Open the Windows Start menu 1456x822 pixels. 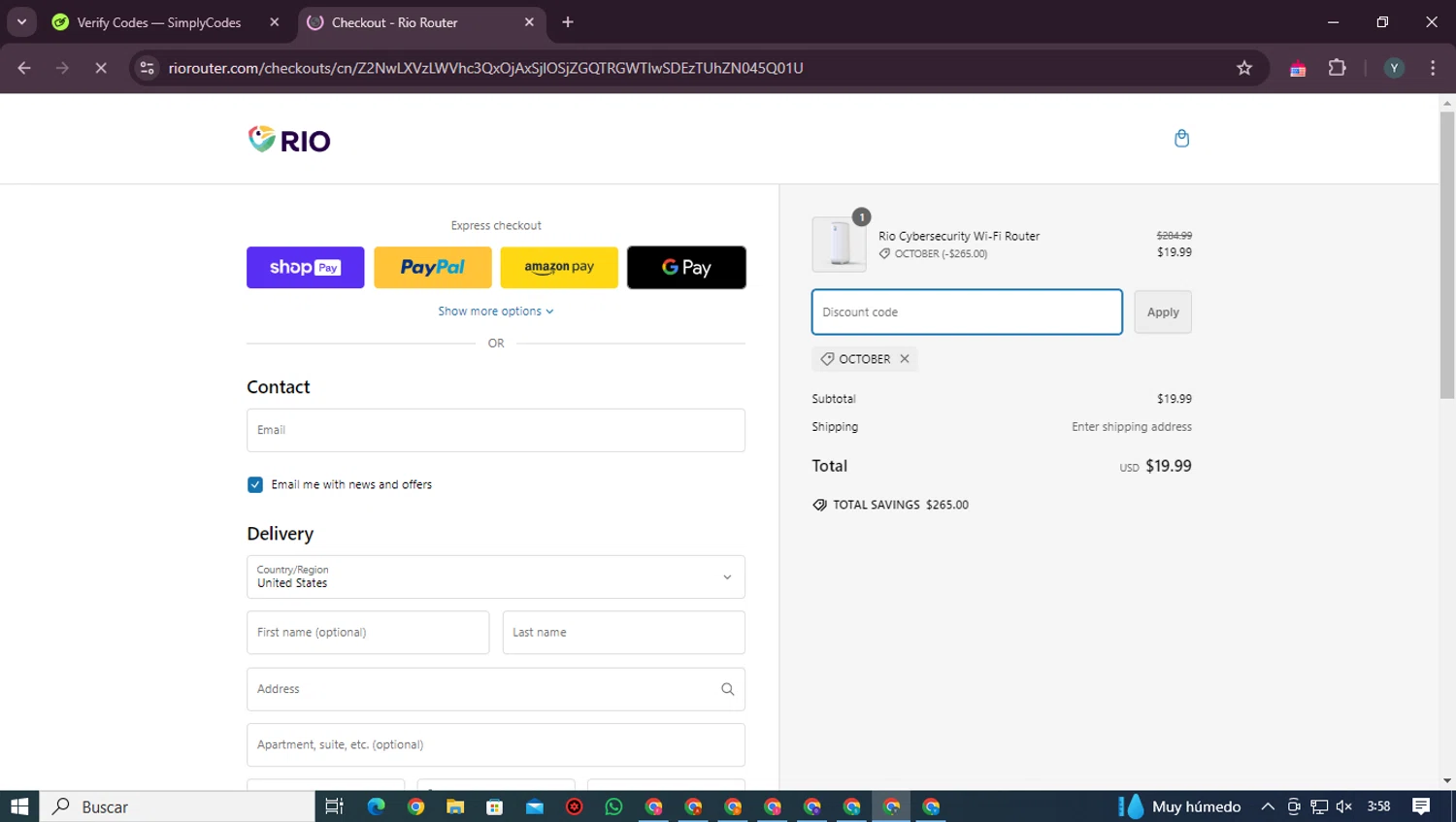[19, 806]
